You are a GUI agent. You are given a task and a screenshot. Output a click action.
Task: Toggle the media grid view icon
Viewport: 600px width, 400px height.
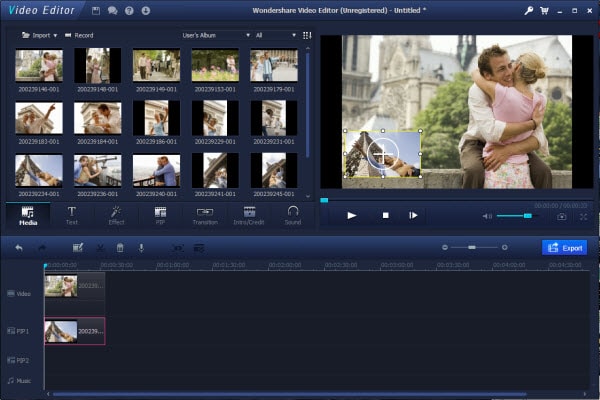click(x=307, y=35)
